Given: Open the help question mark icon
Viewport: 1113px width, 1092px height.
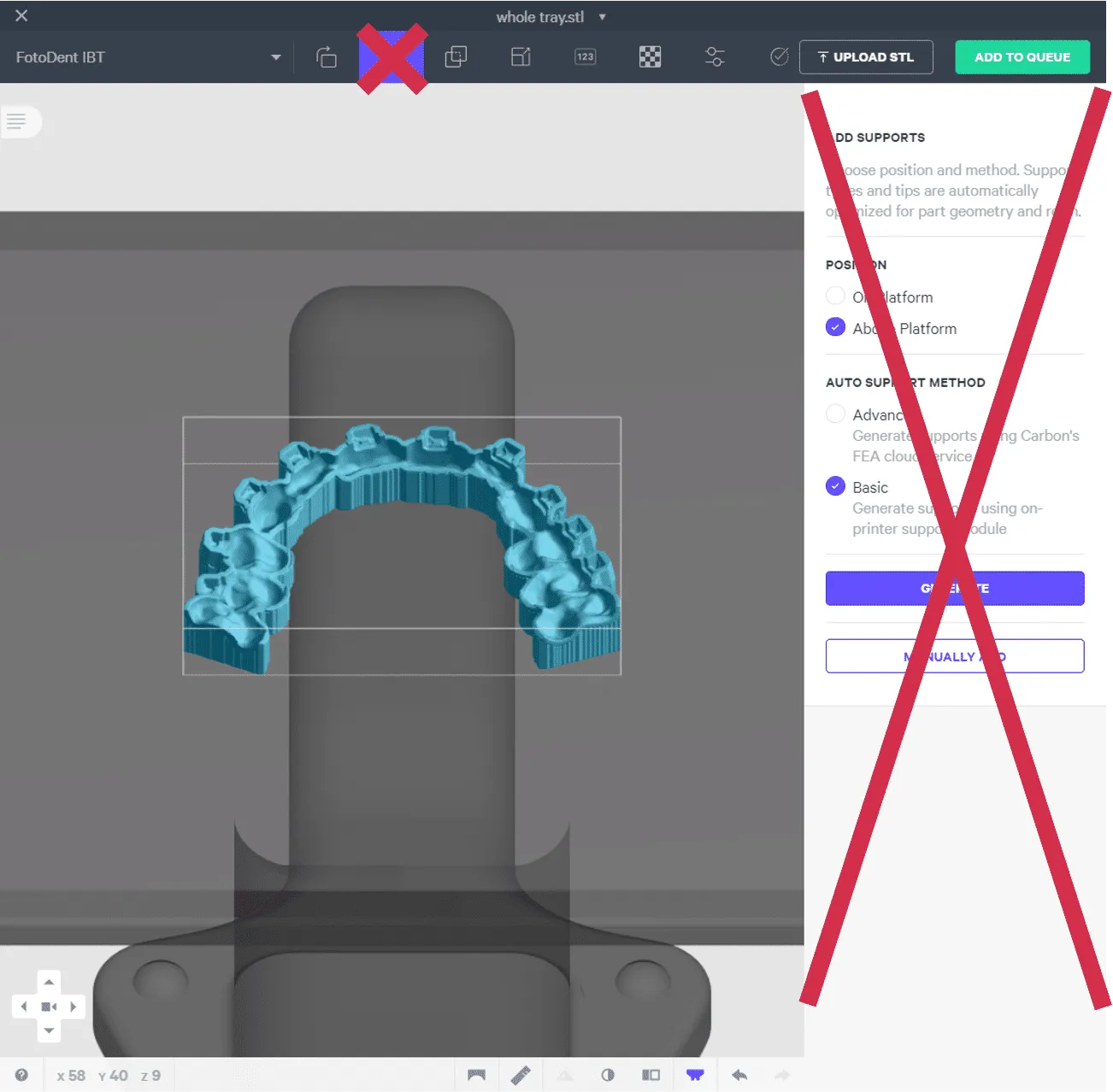Looking at the screenshot, I should pos(21,1075).
